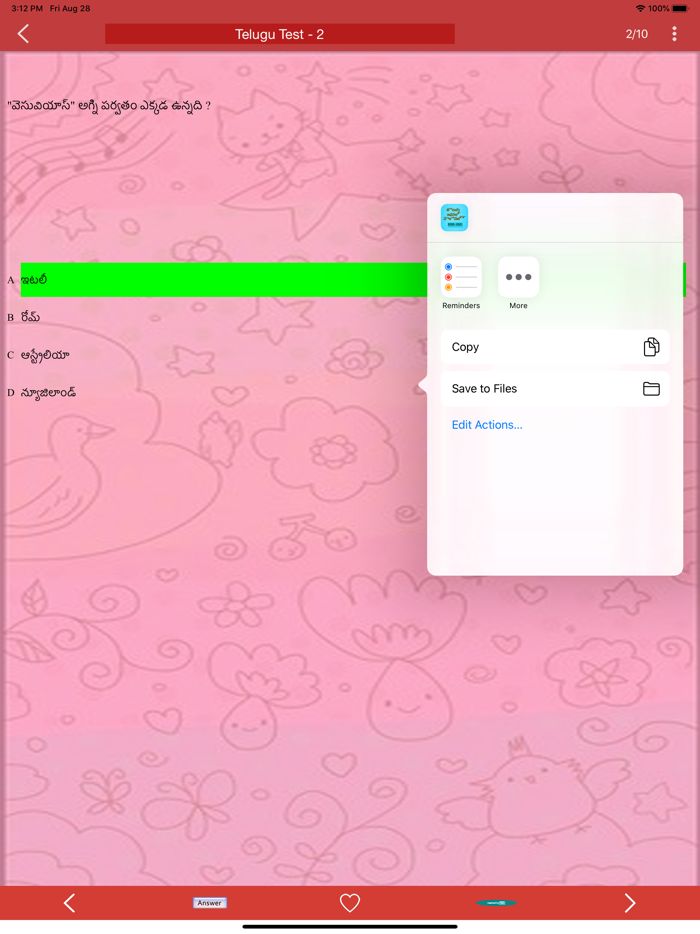Tap the 2/10 question counter
This screenshot has height=934, width=700.
coord(636,34)
